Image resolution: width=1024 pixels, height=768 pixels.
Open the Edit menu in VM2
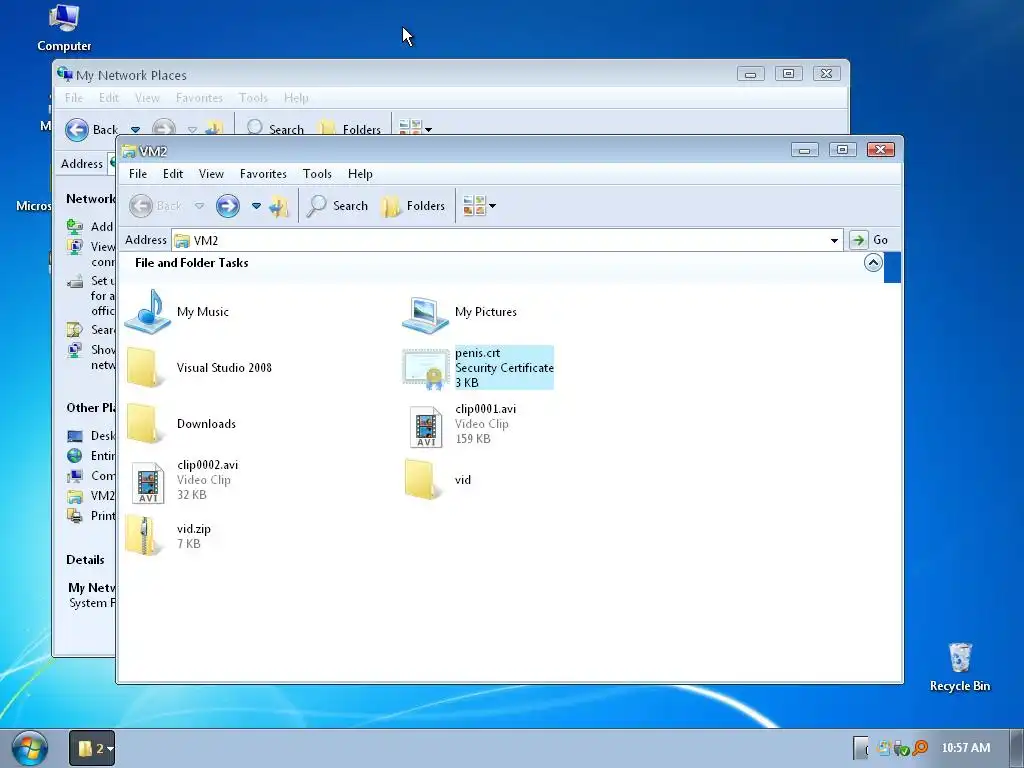[x=173, y=174]
